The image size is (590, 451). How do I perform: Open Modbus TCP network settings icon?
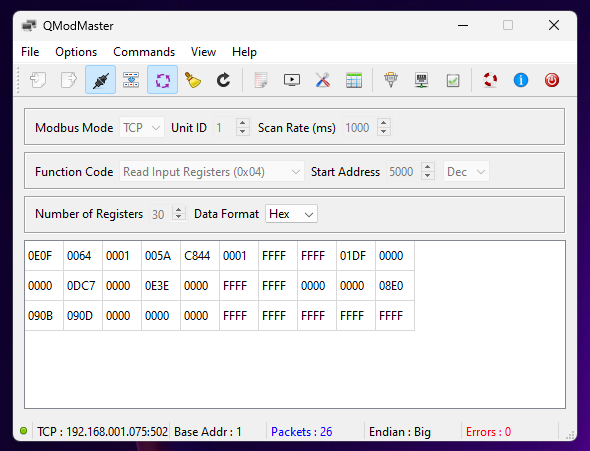point(422,80)
